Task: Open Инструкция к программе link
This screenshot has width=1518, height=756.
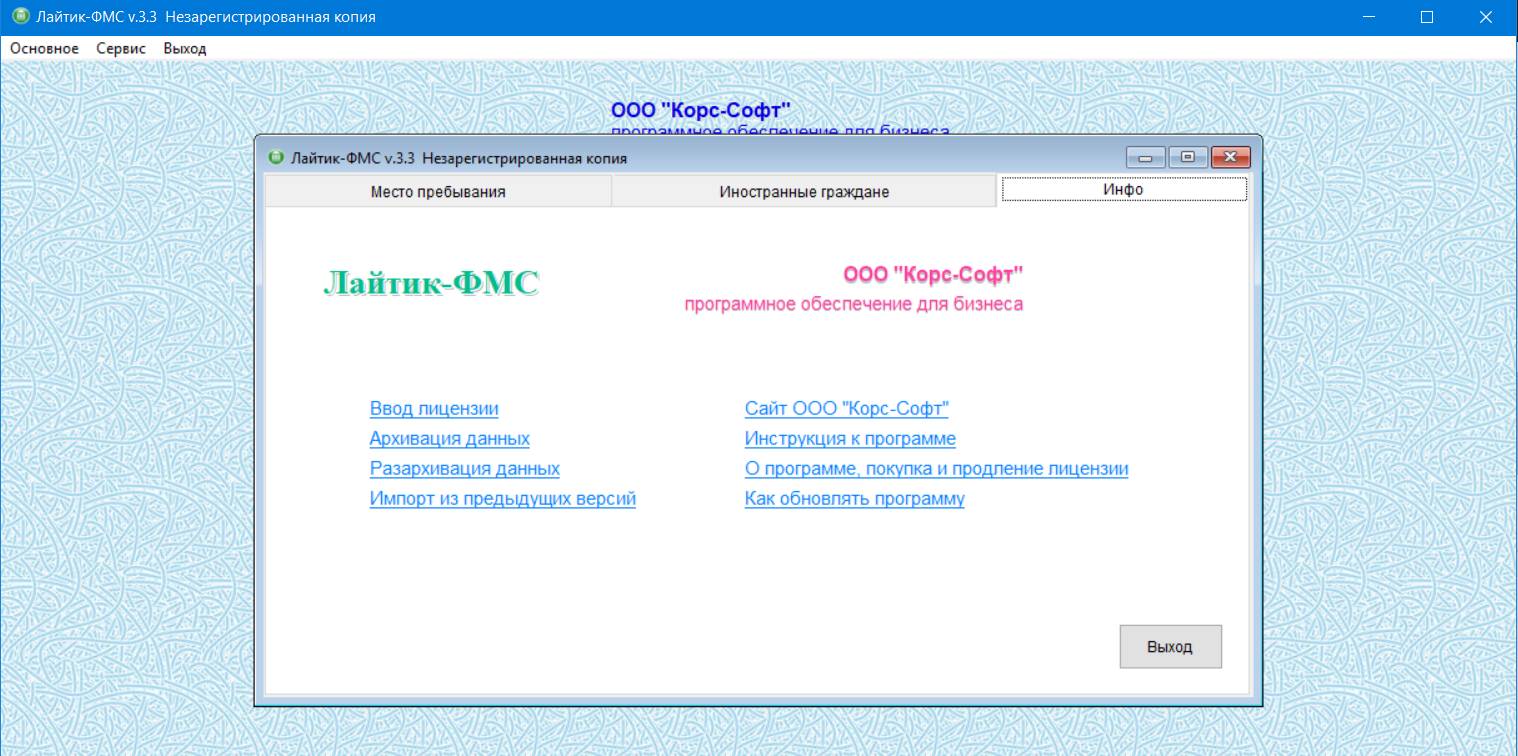Action: coord(850,439)
